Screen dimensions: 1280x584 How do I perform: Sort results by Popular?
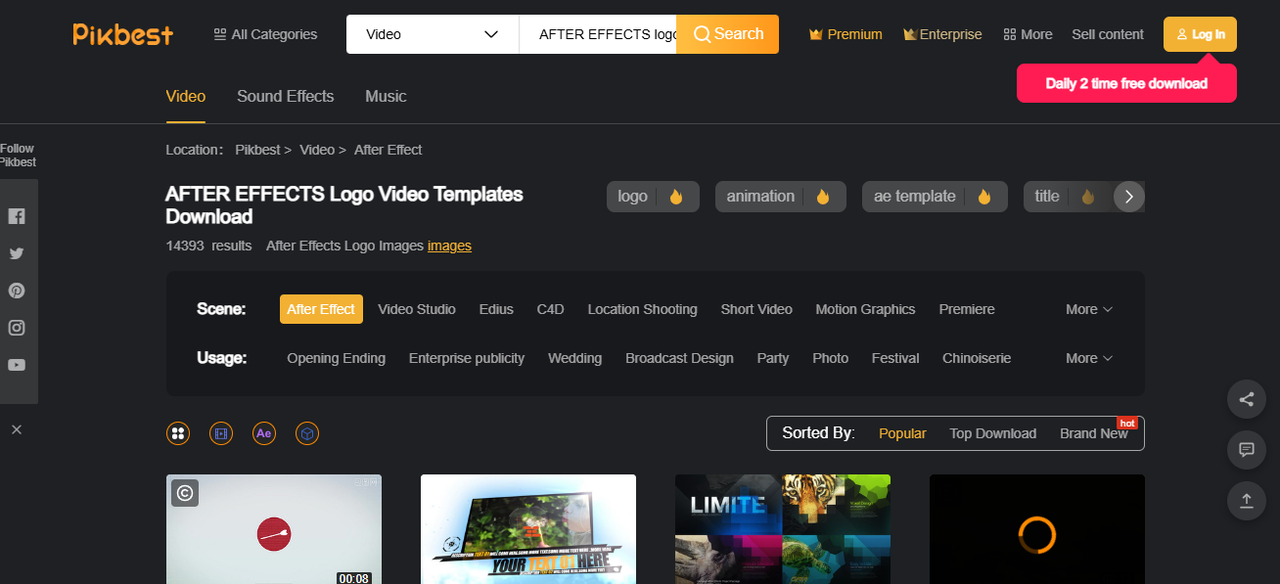(x=903, y=433)
